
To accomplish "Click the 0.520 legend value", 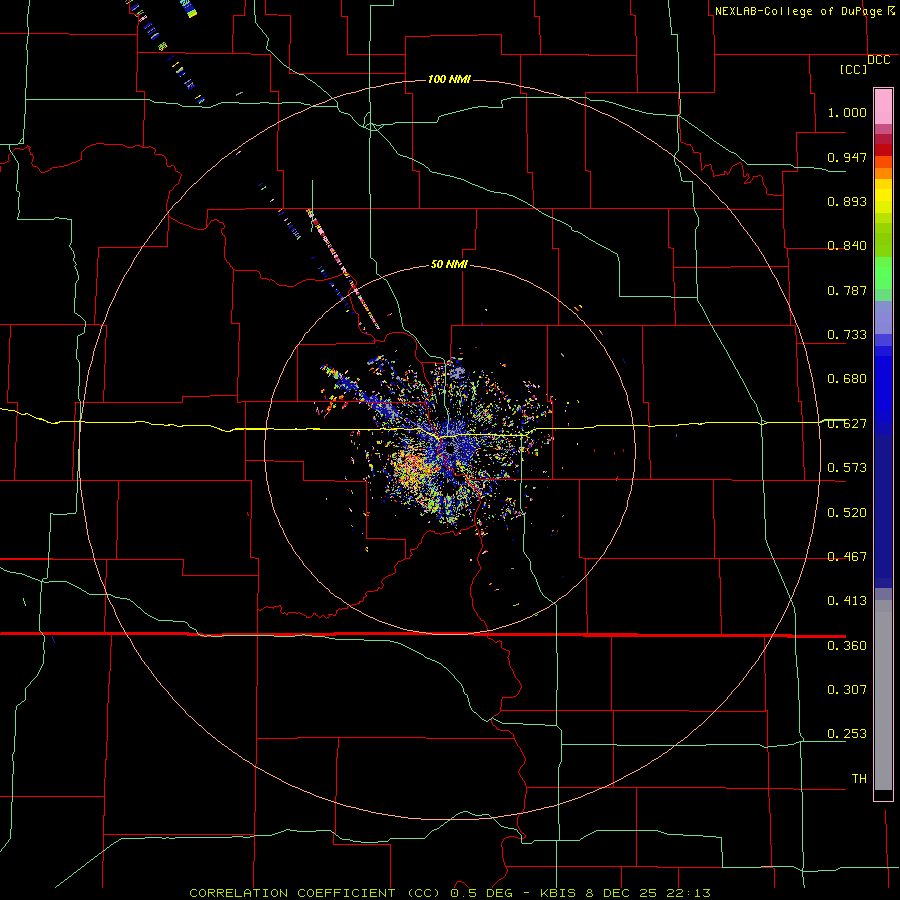I will (847, 513).
